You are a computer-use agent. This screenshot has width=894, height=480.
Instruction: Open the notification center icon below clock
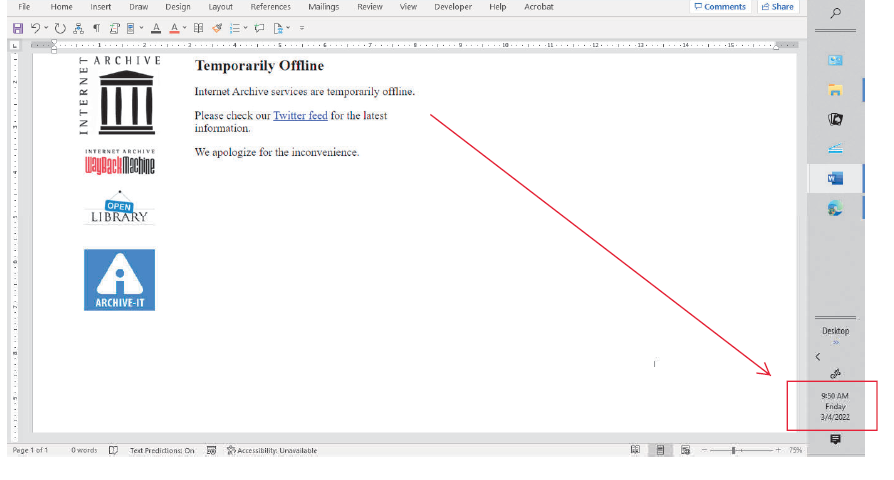coord(835,439)
